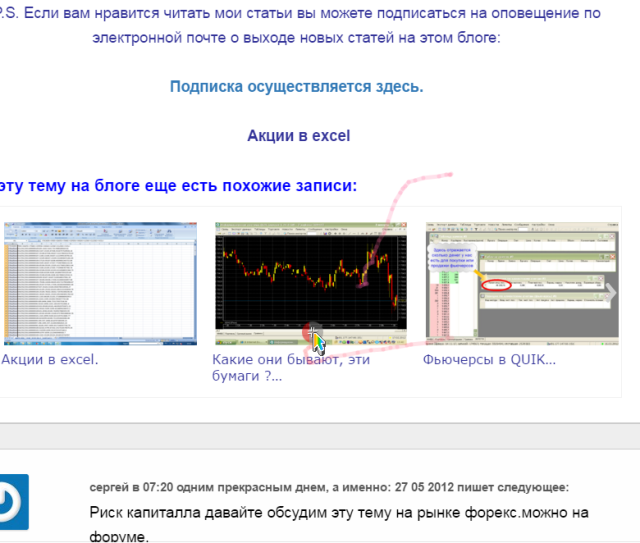
Task: Click the commenter name 'сергей'
Action: [x=109, y=487]
